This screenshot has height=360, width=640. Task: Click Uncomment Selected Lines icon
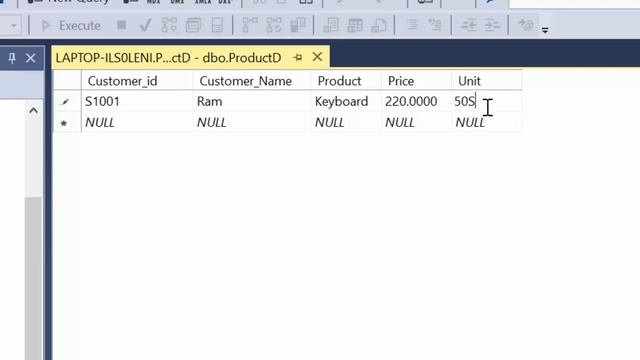(x=435, y=25)
